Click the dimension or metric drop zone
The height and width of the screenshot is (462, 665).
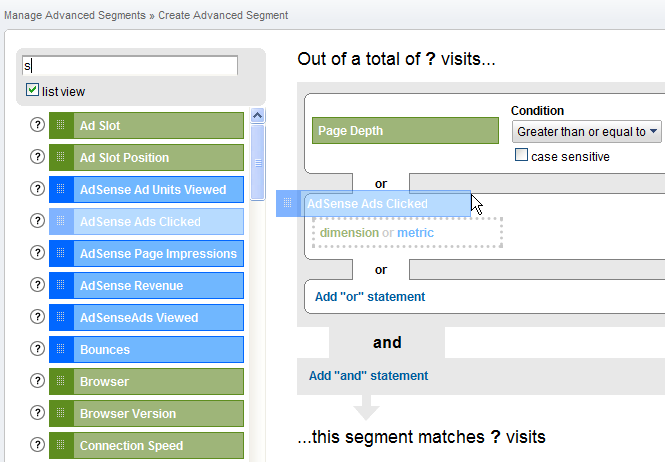(x=407, y=232)
